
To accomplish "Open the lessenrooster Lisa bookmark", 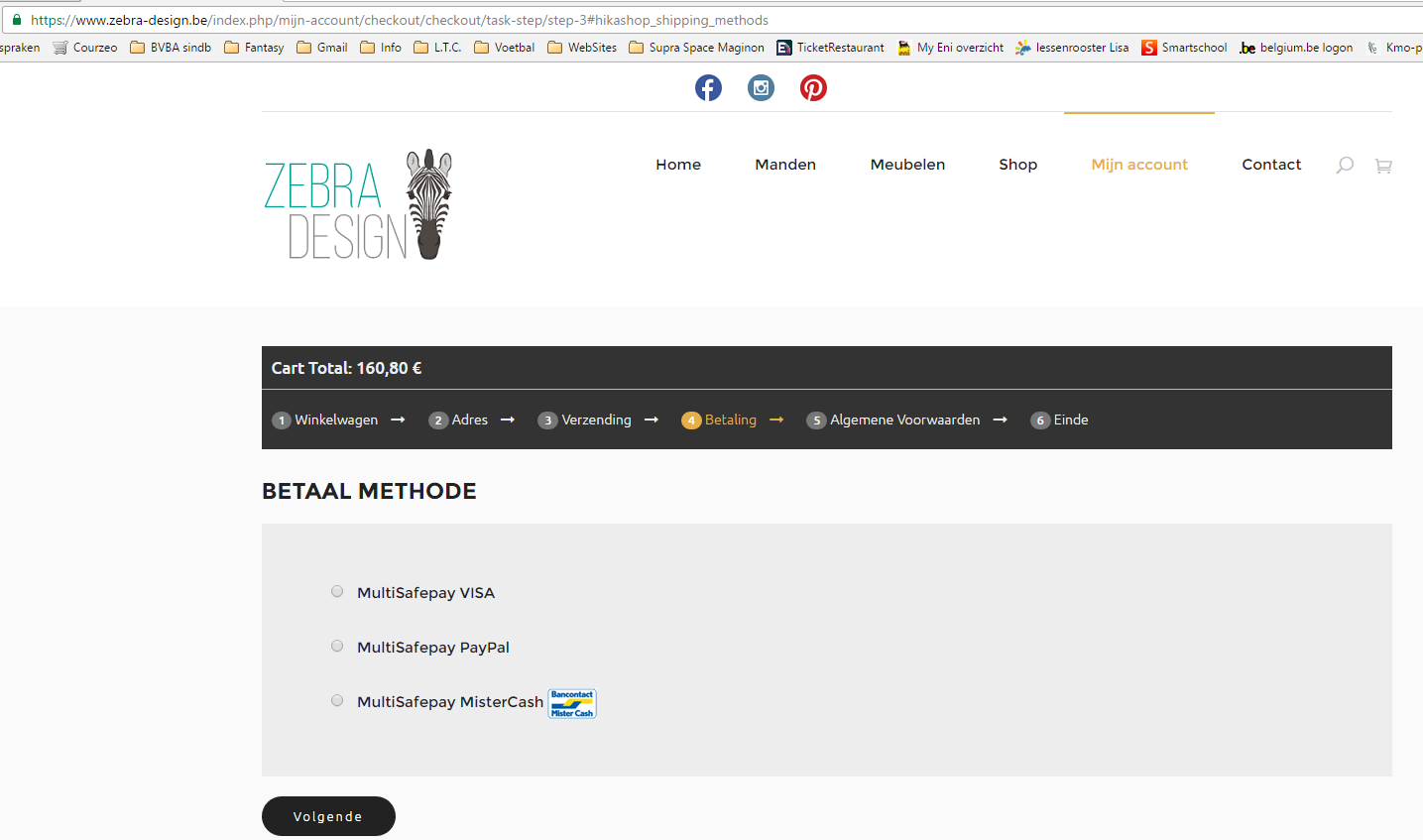I will tap(1072, 48).
